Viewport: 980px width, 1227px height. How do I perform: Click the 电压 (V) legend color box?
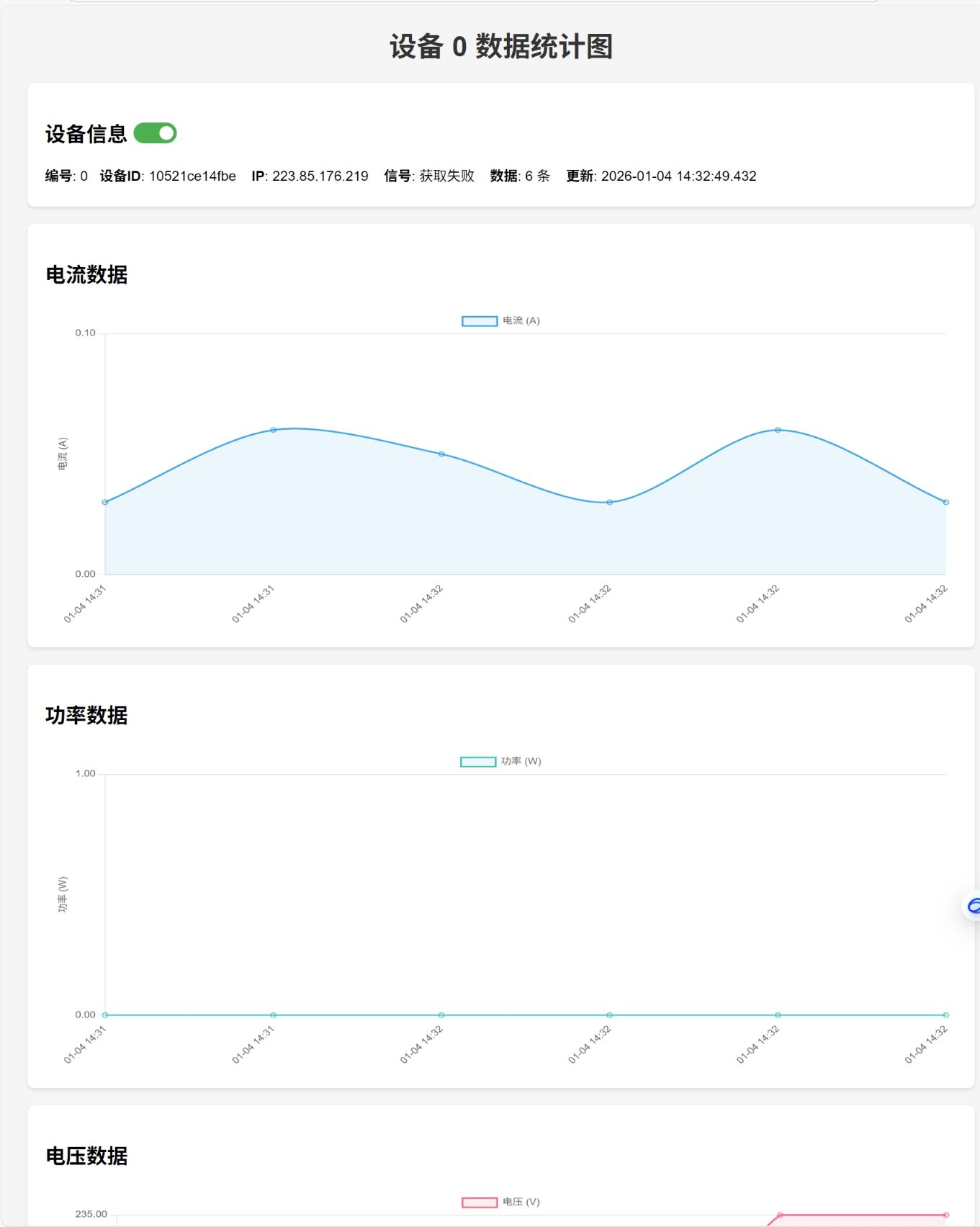click(x=479, y=1203)
